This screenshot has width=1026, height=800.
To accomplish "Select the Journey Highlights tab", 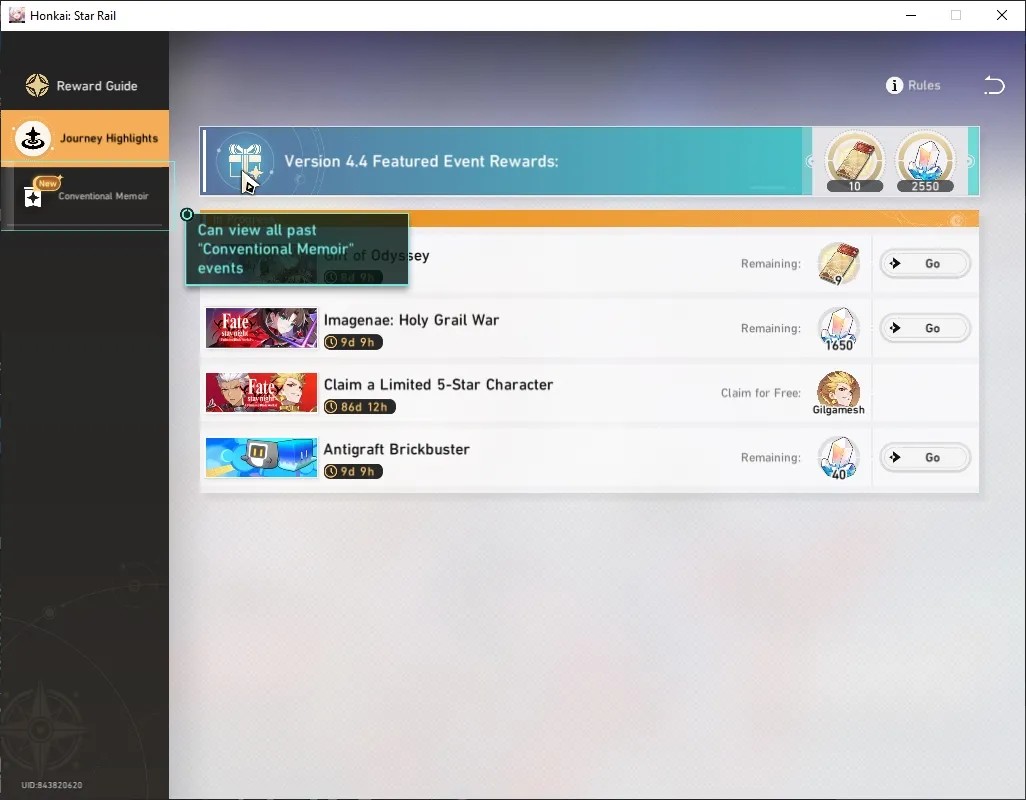I will pos(84,138).
